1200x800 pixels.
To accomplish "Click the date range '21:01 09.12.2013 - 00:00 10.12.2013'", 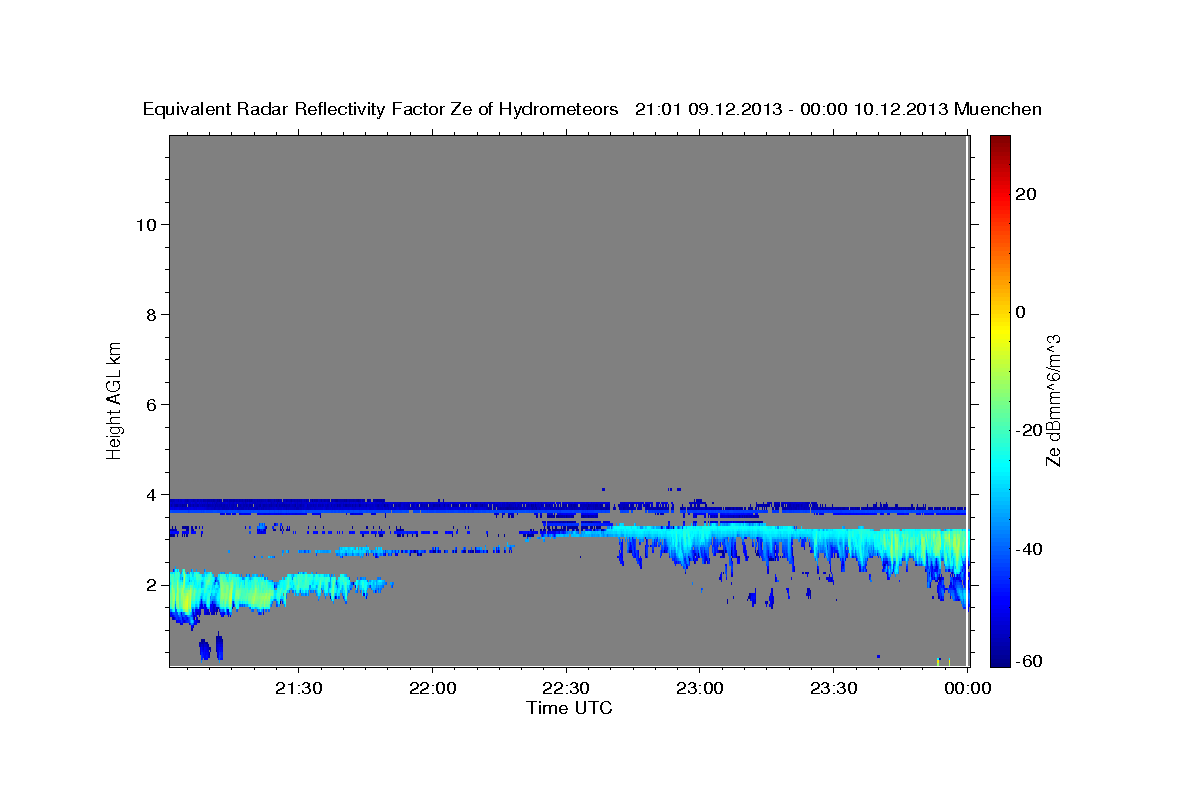I will coord(792,109).
